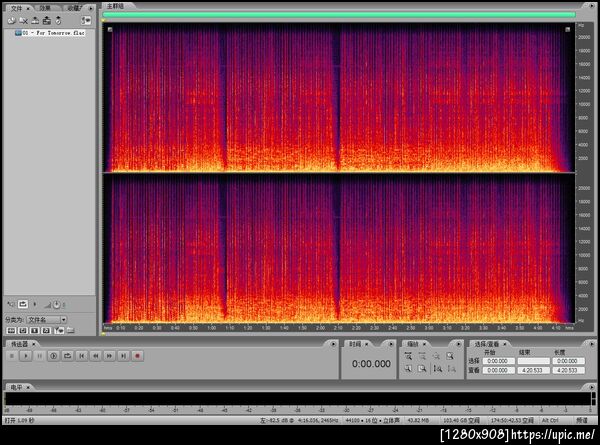Select the 选择/查看 panel tab

pos(486,344)
